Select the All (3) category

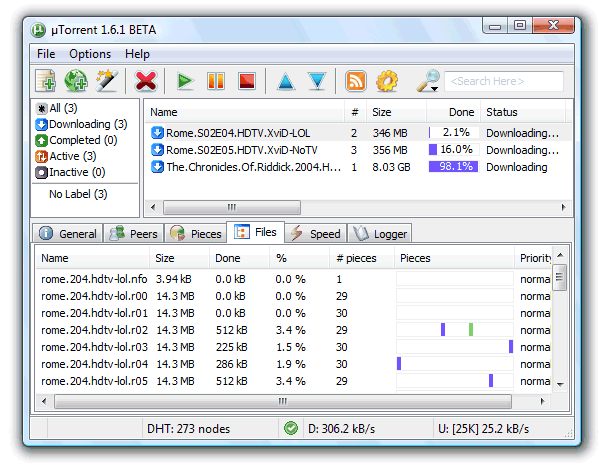coord(57,108)
